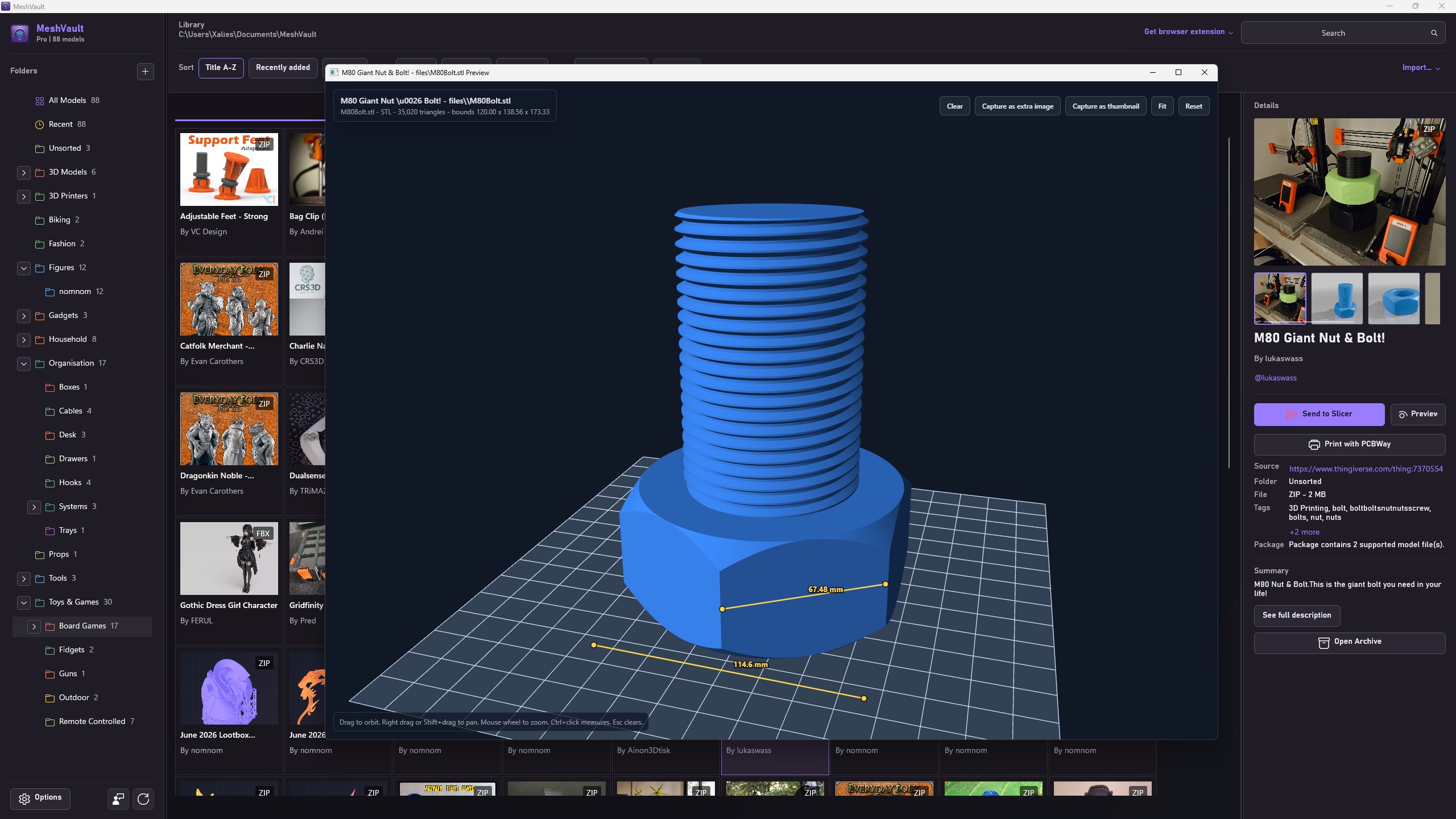Open All Models grid icon entry

39,101
